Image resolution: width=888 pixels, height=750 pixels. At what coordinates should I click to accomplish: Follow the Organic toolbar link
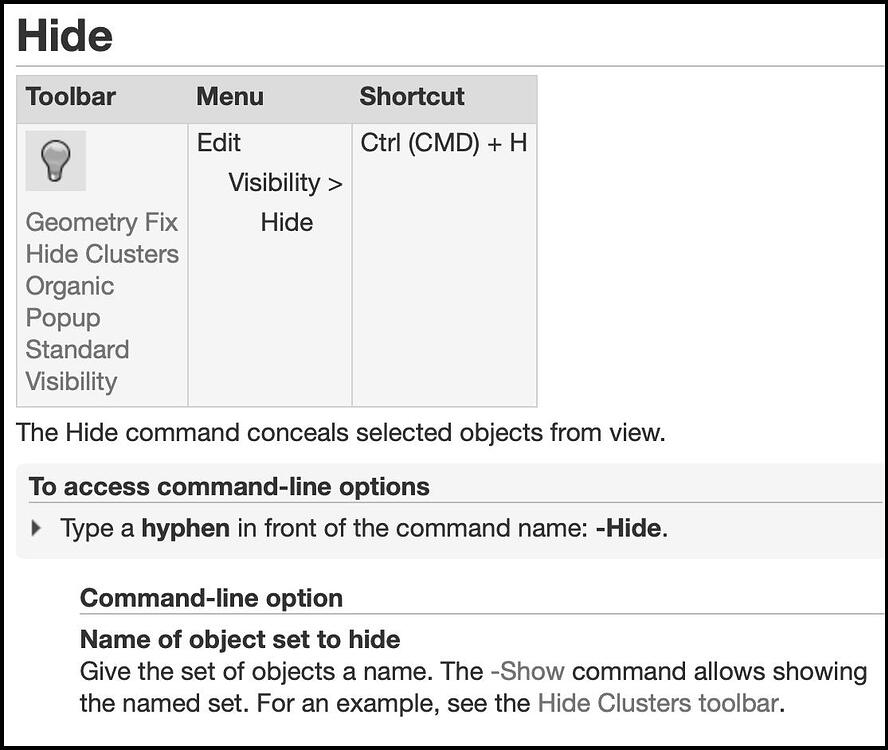pos(70,286)
